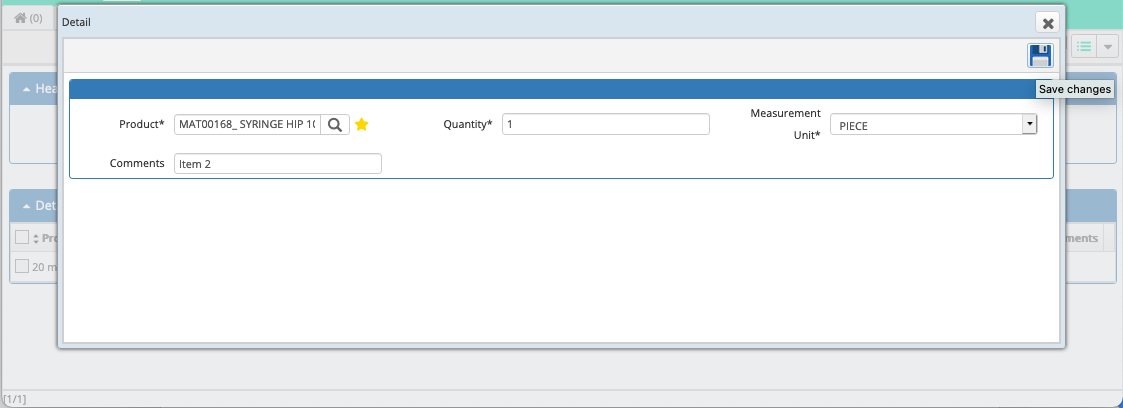This screenshot has width=1123, height=408.
Task: Open list view icon in background toolbar
Action: pos(1085,47)
